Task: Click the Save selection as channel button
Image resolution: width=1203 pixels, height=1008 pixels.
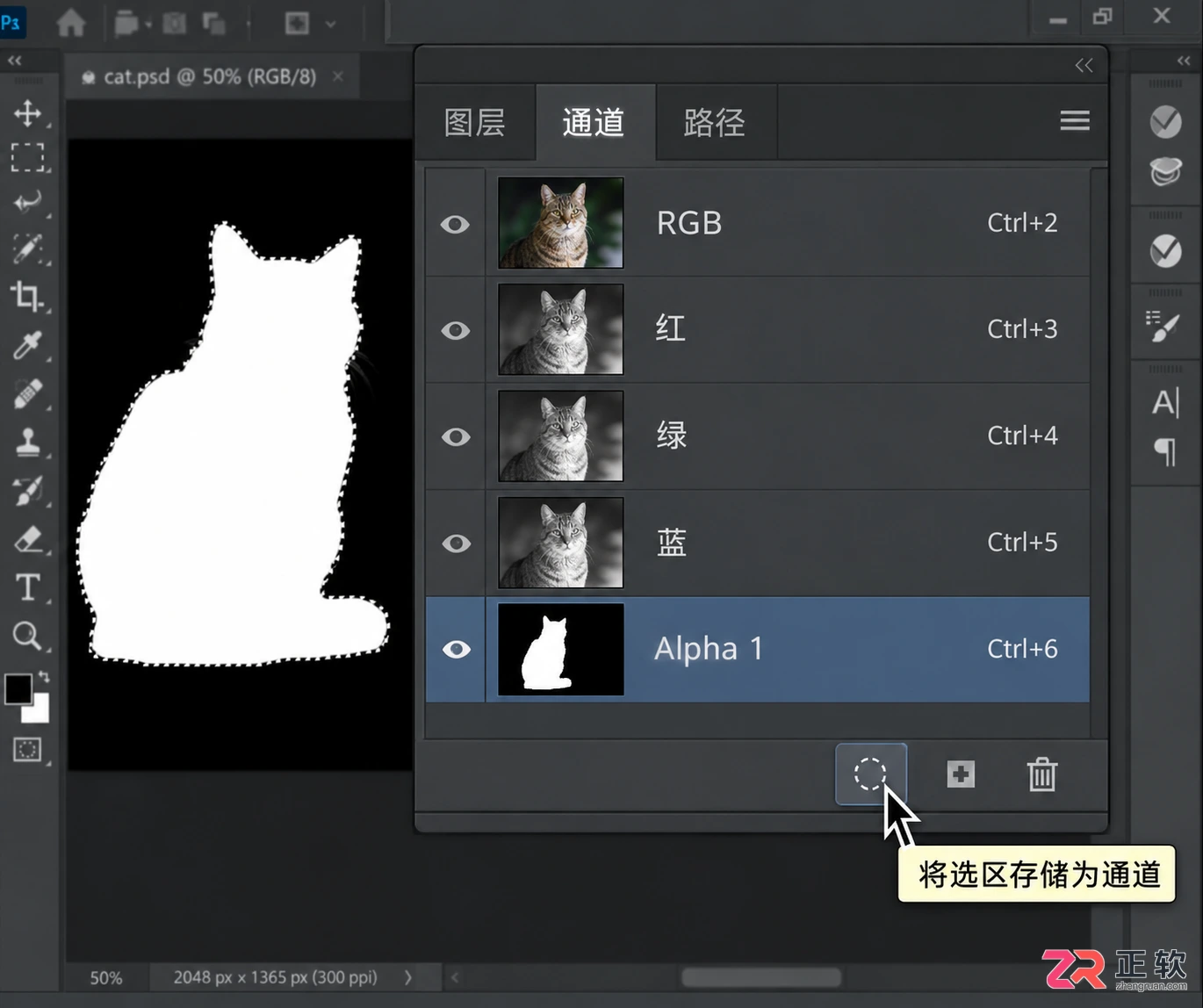Action: click(x=870, y=774)
